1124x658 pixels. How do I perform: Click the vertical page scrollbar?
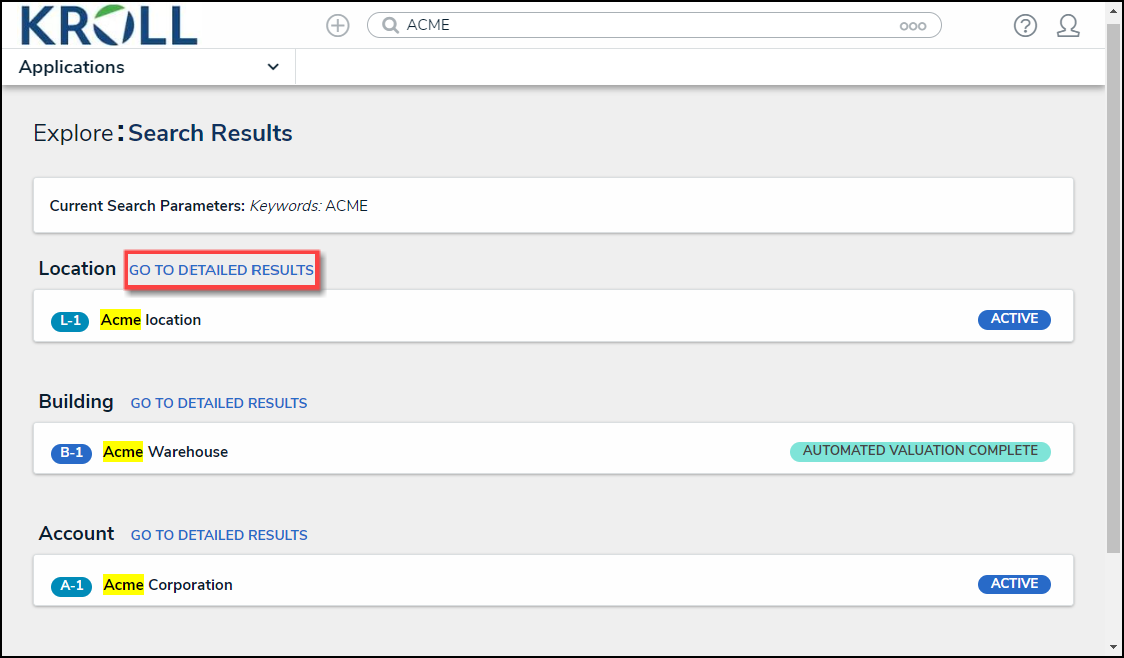point(1113,287)
